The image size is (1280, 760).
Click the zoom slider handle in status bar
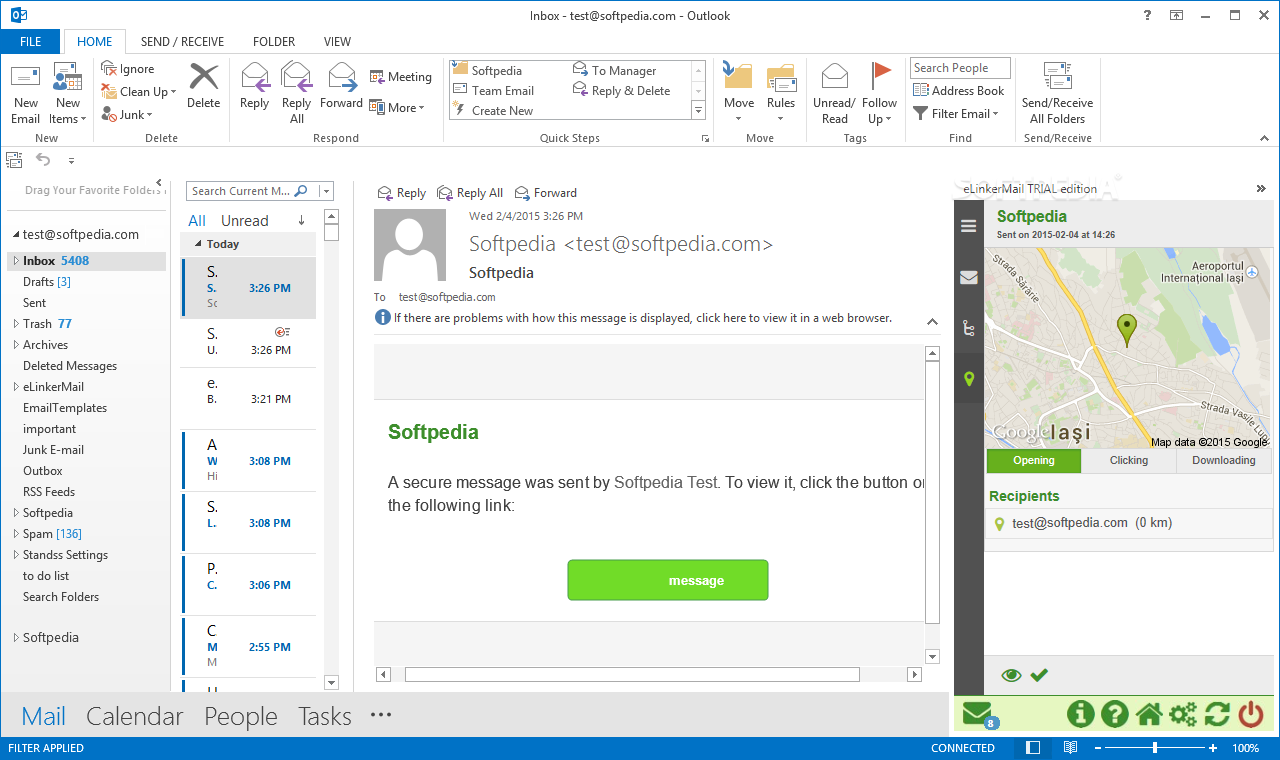click(x=1155, y=748)
